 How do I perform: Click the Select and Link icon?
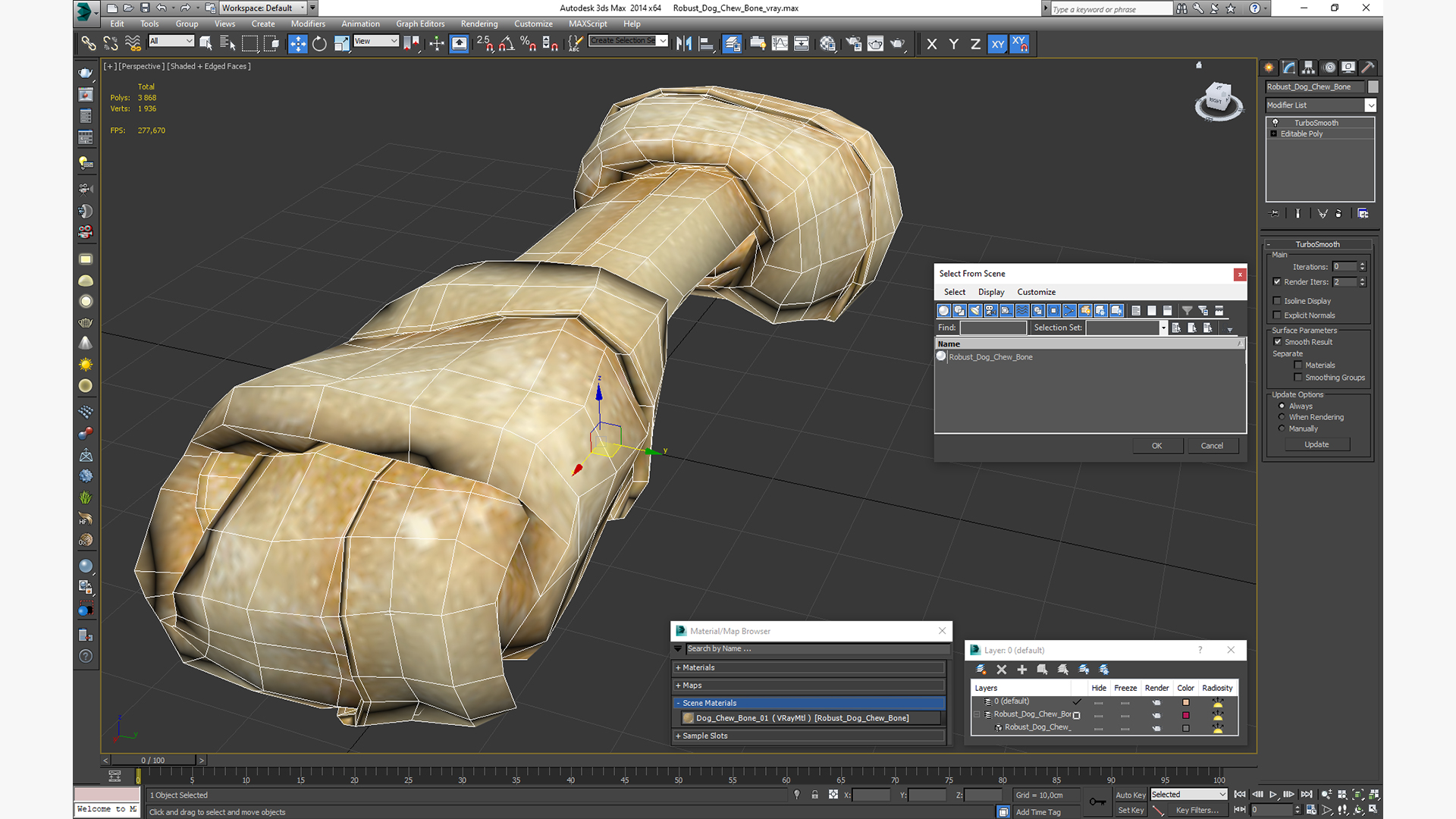point(89,44)
